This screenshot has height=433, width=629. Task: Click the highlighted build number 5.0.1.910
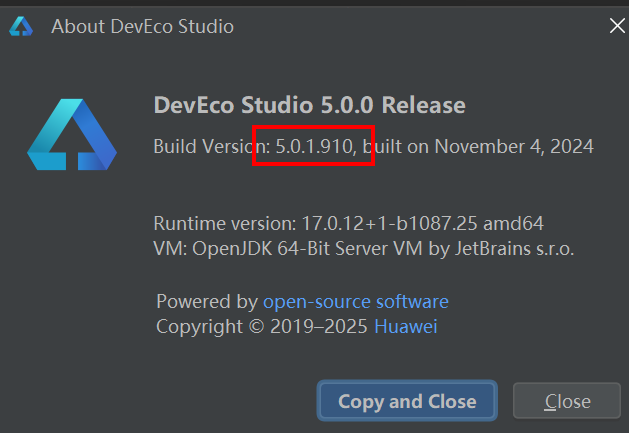[x=314, y=146]
